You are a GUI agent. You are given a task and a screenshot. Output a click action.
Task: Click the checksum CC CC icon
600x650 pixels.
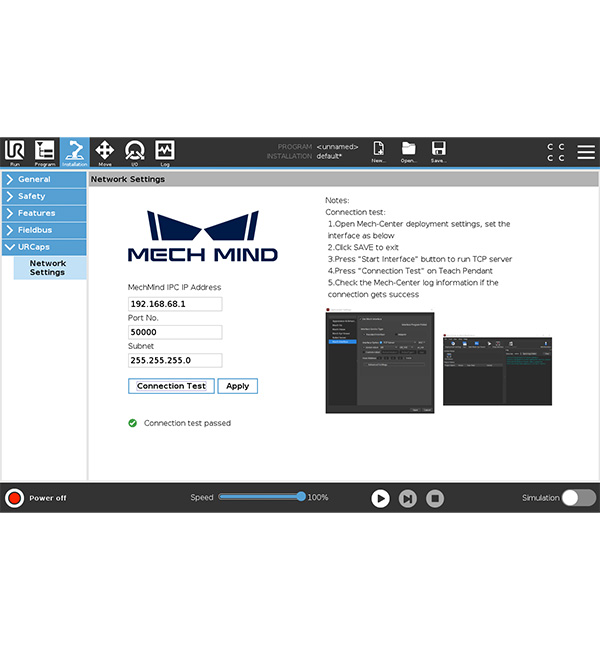click(x=556, y=152)
